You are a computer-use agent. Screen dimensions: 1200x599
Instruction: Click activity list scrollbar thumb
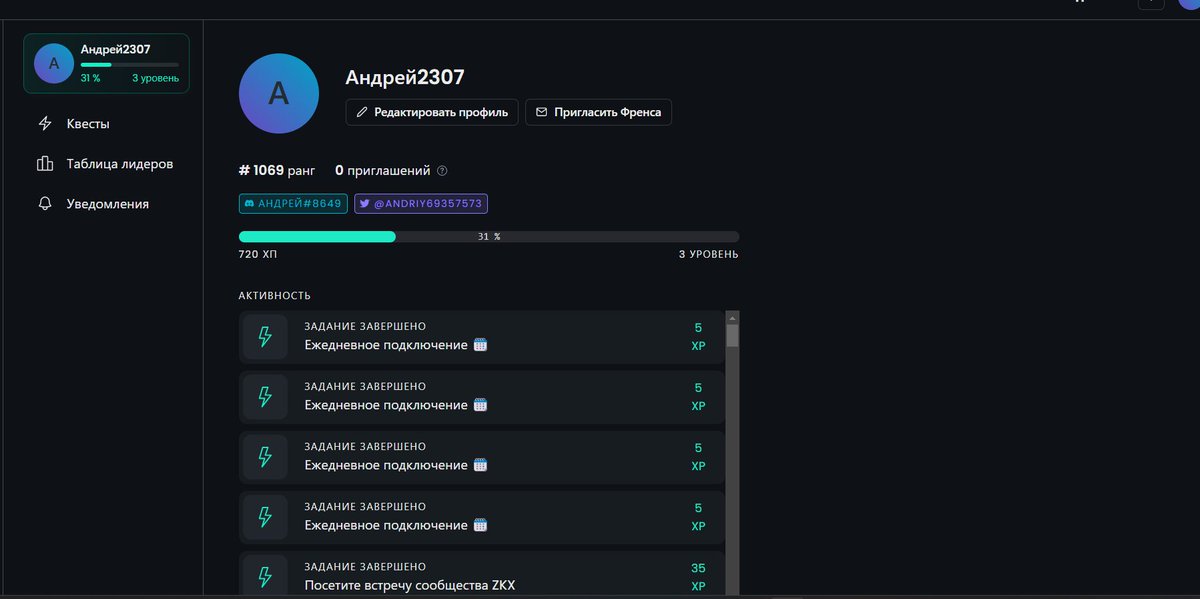(x=732, y=335)
